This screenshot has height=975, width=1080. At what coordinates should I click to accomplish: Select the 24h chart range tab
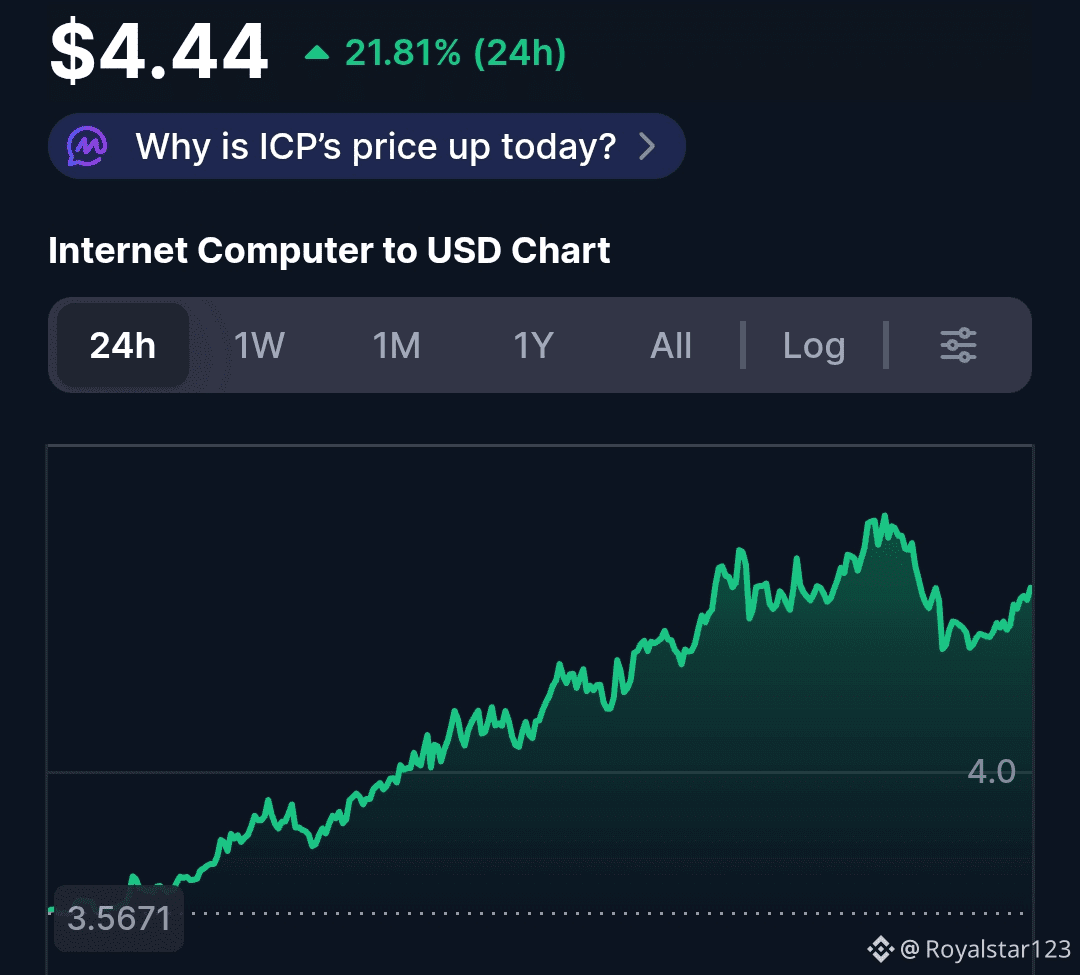coord(123,345)
